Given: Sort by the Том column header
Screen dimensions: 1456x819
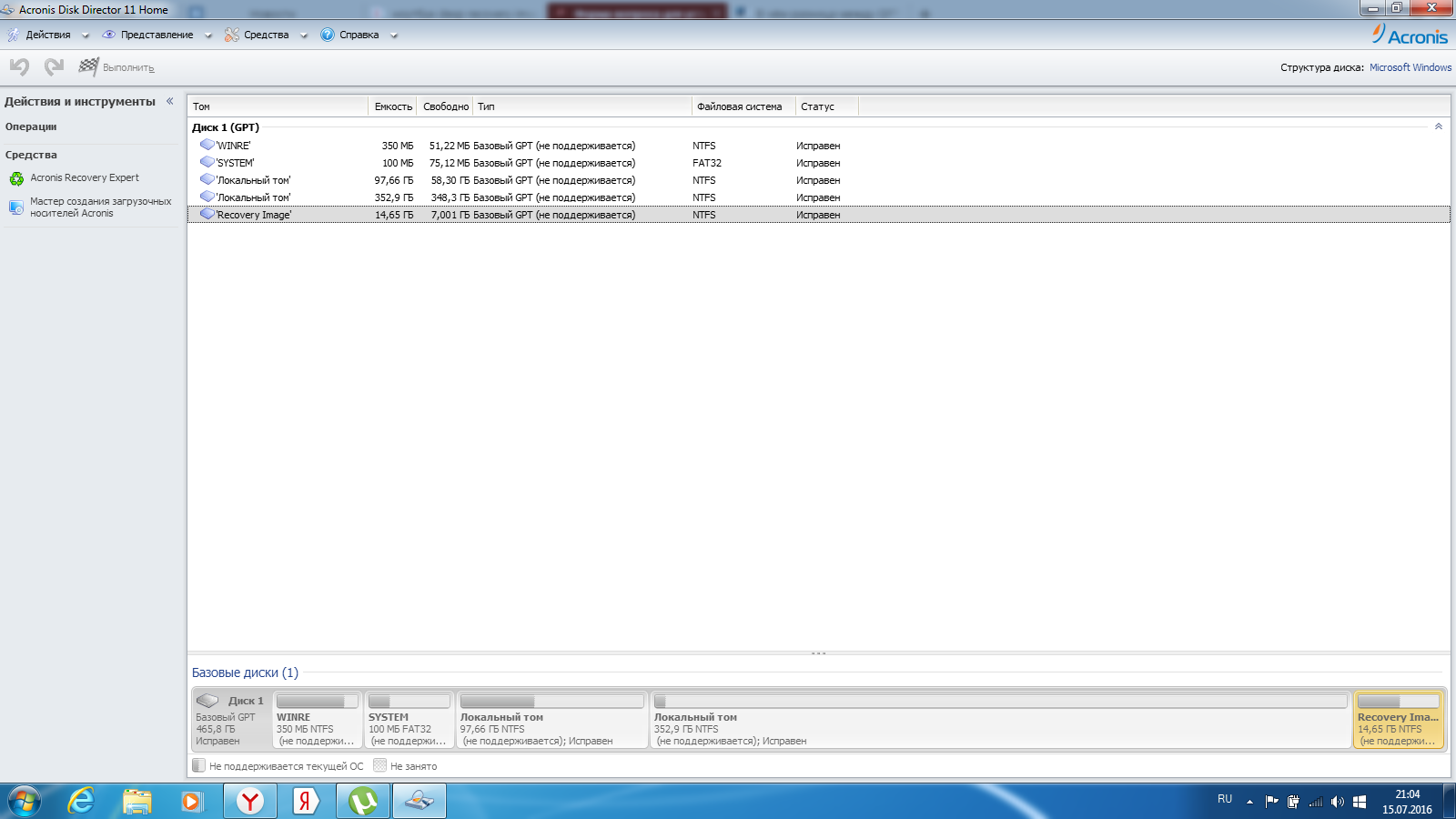Looking at the screenshot, I should (x=278, y=106).
